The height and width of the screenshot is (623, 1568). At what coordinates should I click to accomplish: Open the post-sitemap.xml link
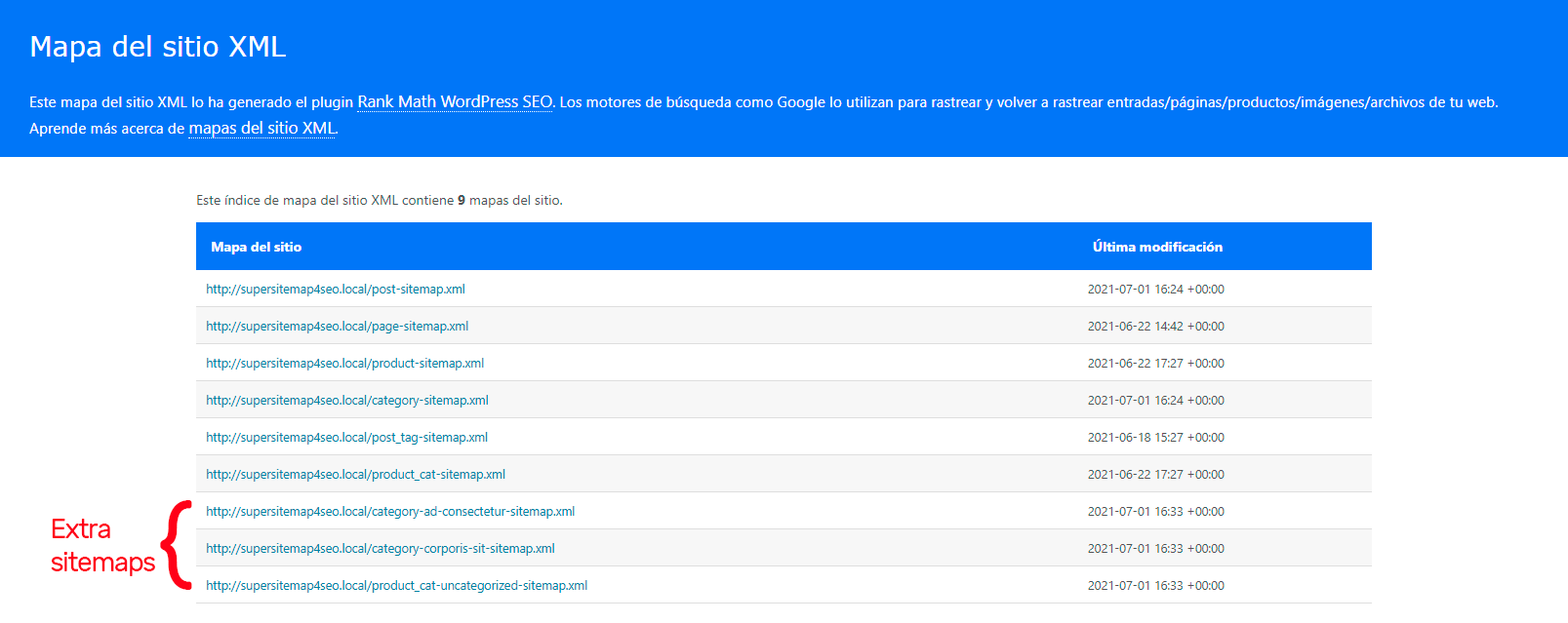tap(336, 290)
